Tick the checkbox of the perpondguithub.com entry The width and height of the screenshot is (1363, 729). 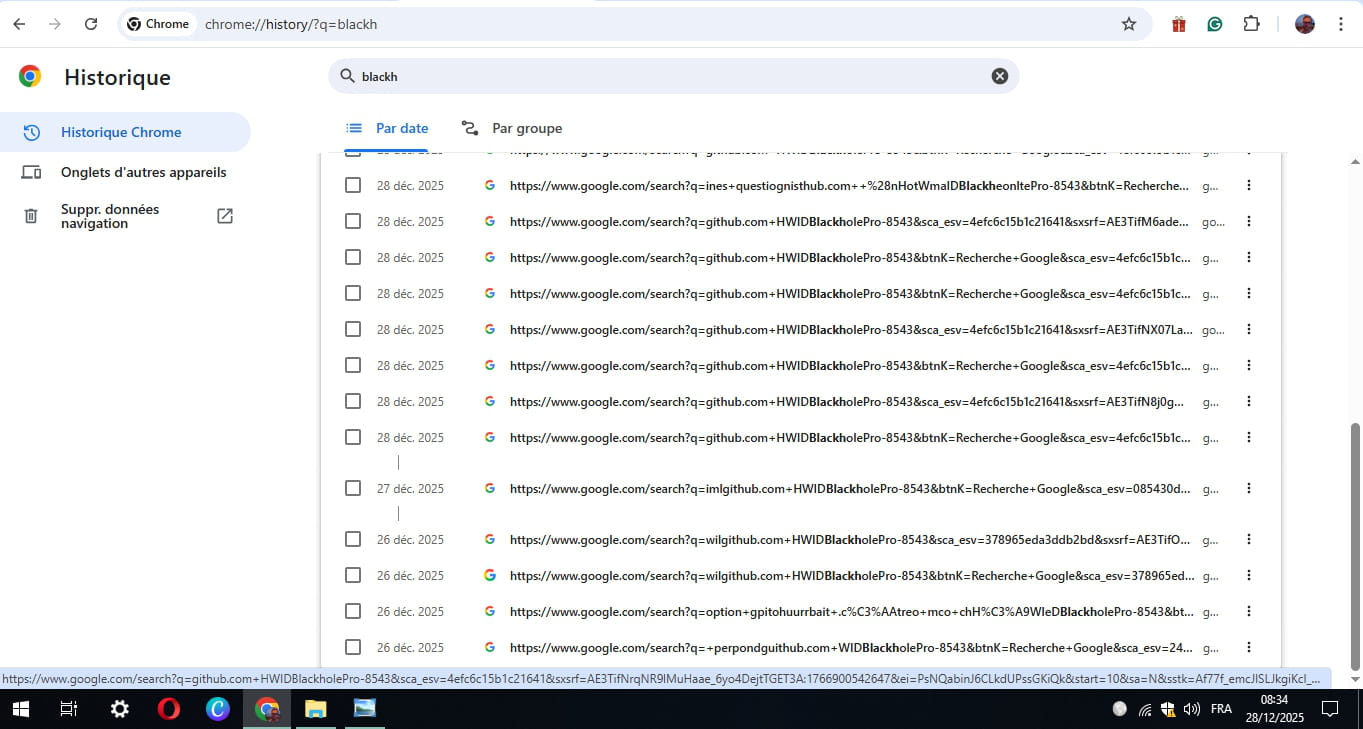click(x=353, y=647)
